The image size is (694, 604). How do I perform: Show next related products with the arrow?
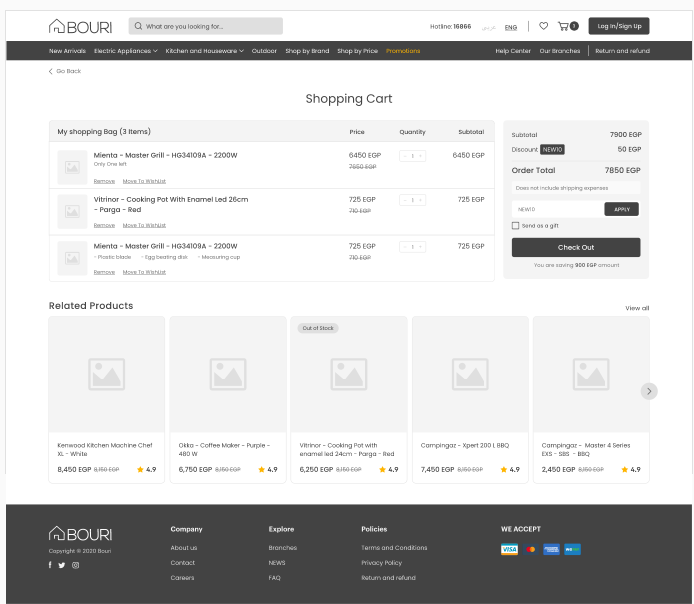pyautogui.click(x=649, y=391)
